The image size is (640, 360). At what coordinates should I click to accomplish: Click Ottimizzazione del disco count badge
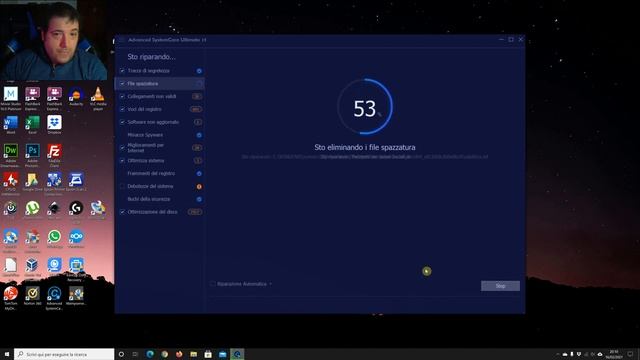point(195,212)
